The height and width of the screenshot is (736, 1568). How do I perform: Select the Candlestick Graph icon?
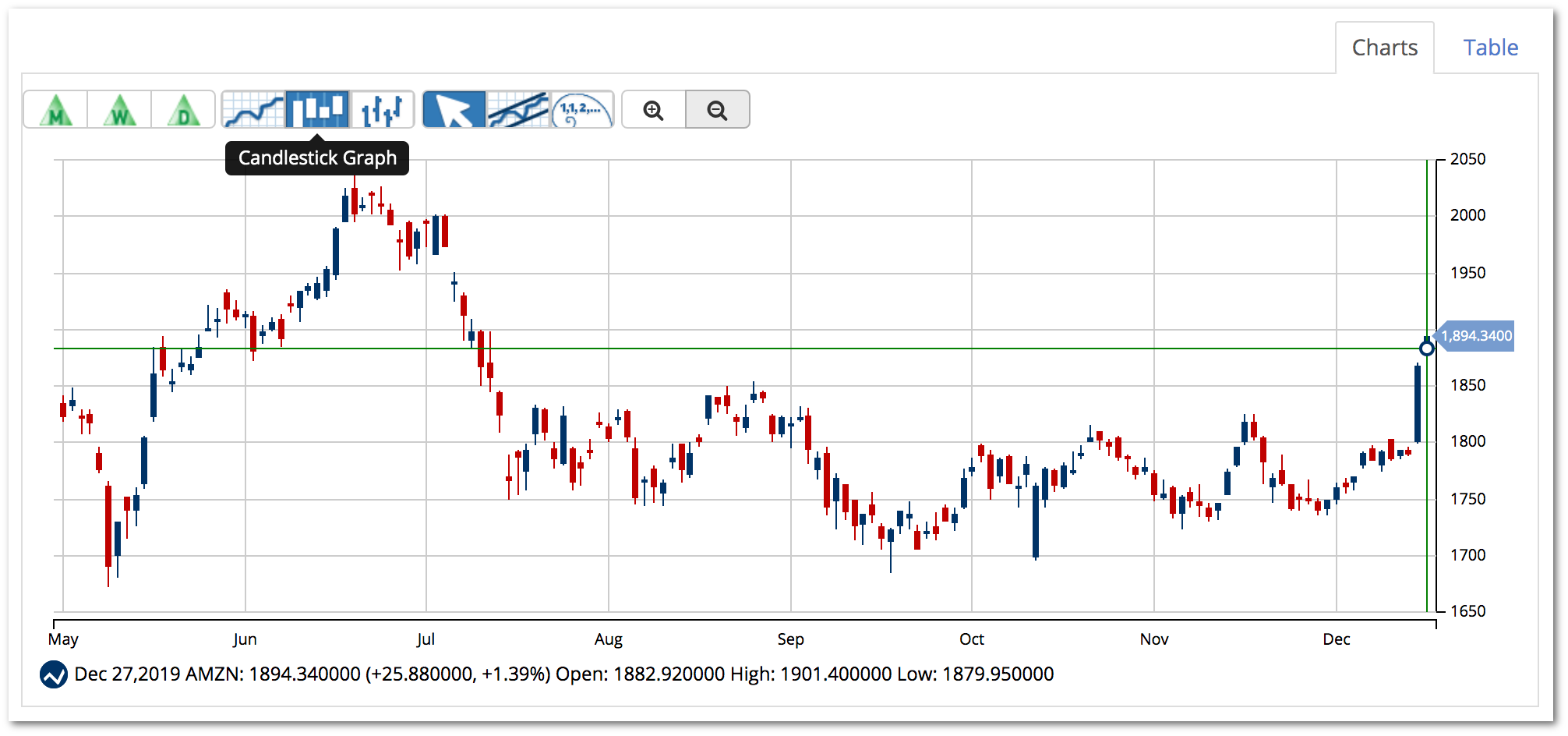click(x=317, y=109)
